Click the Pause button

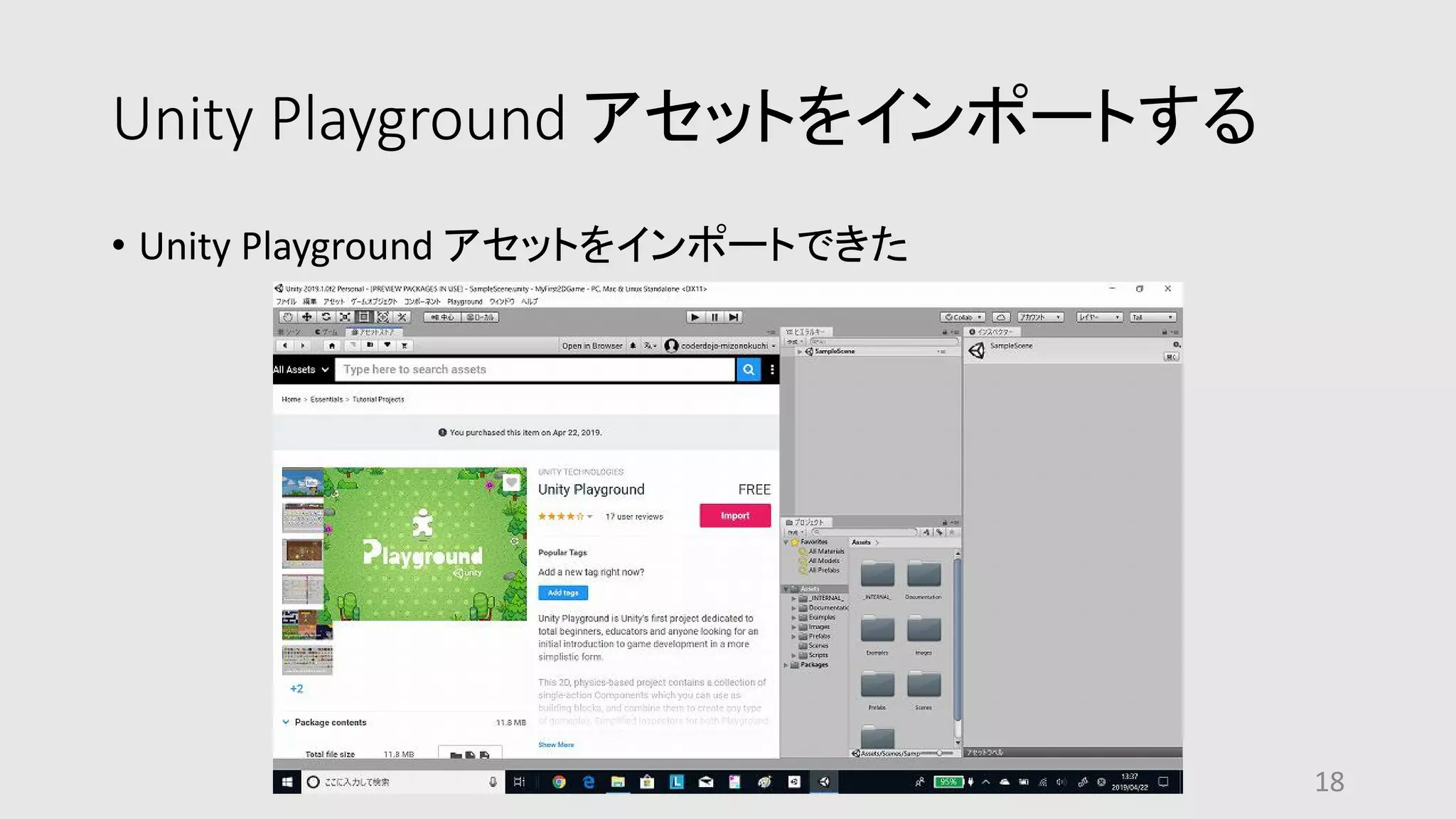coord(714,317)
